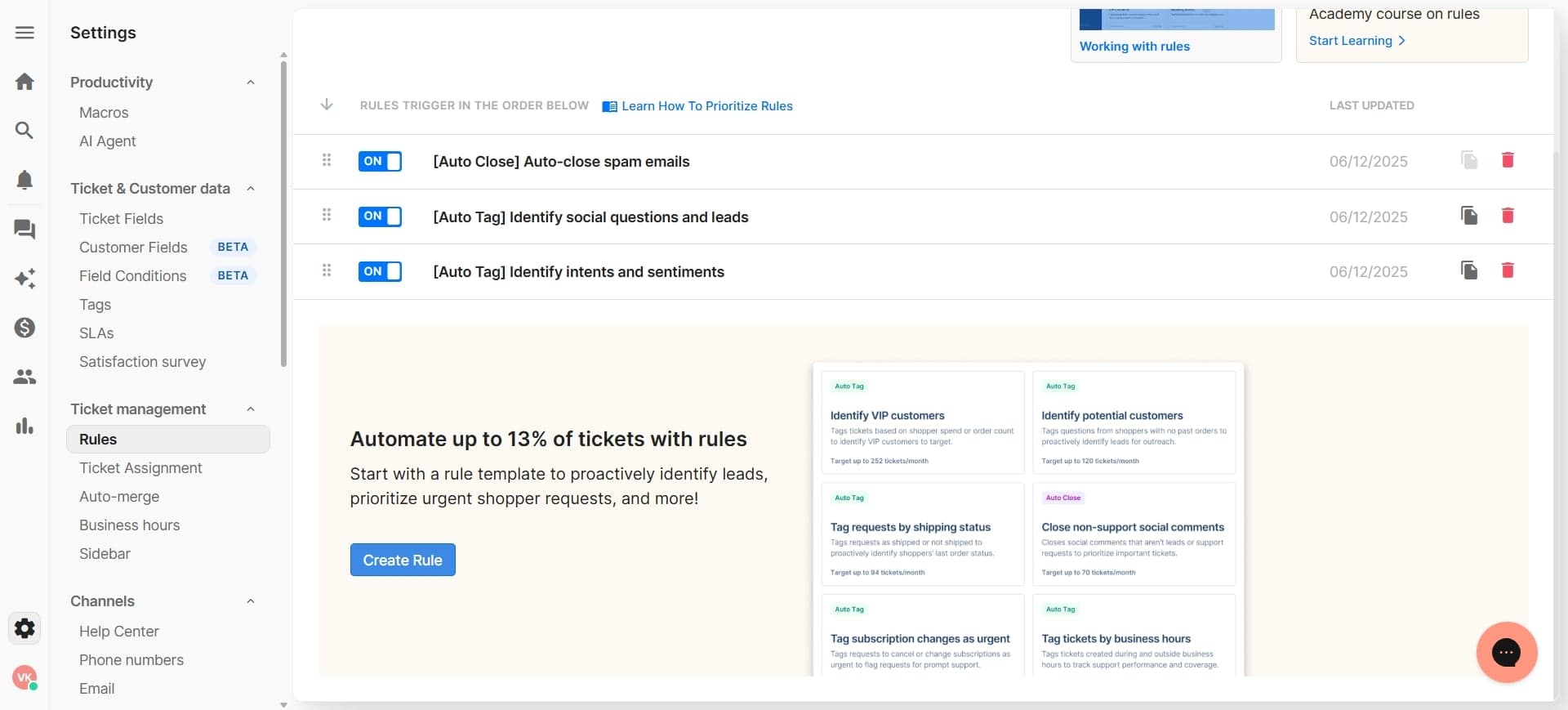
Task: Click the Create Rule button
Action: coord(403,560)
